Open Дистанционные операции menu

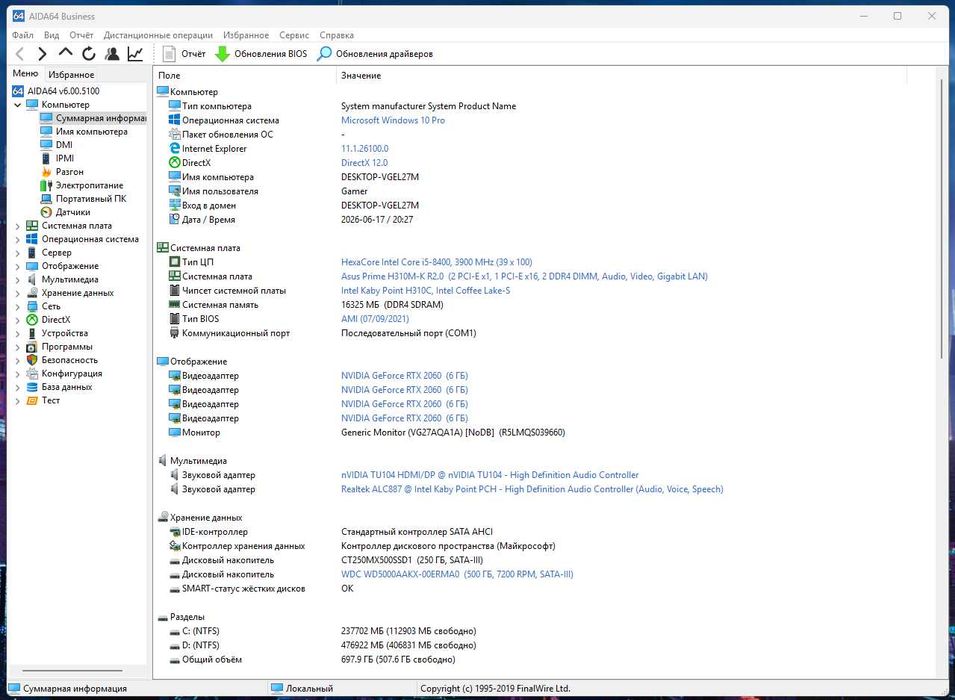[158, 35]
